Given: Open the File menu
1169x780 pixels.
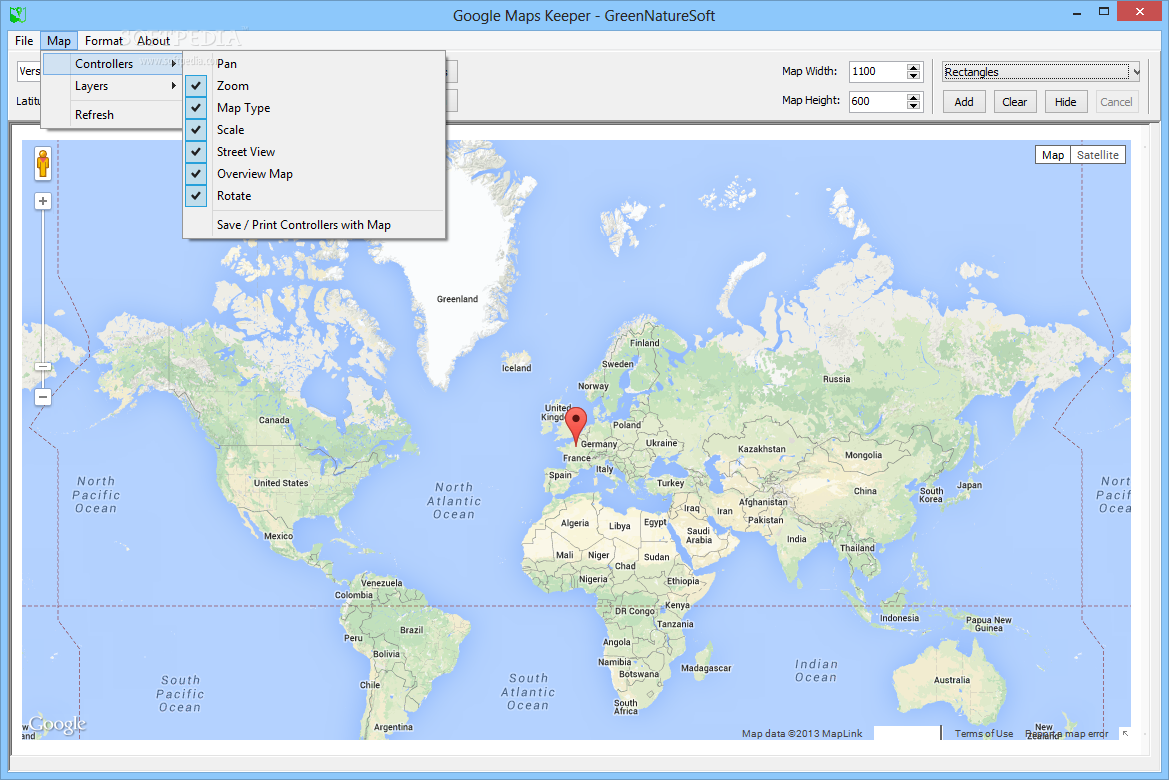Looking at the screenshot, I should pos(24,40).
